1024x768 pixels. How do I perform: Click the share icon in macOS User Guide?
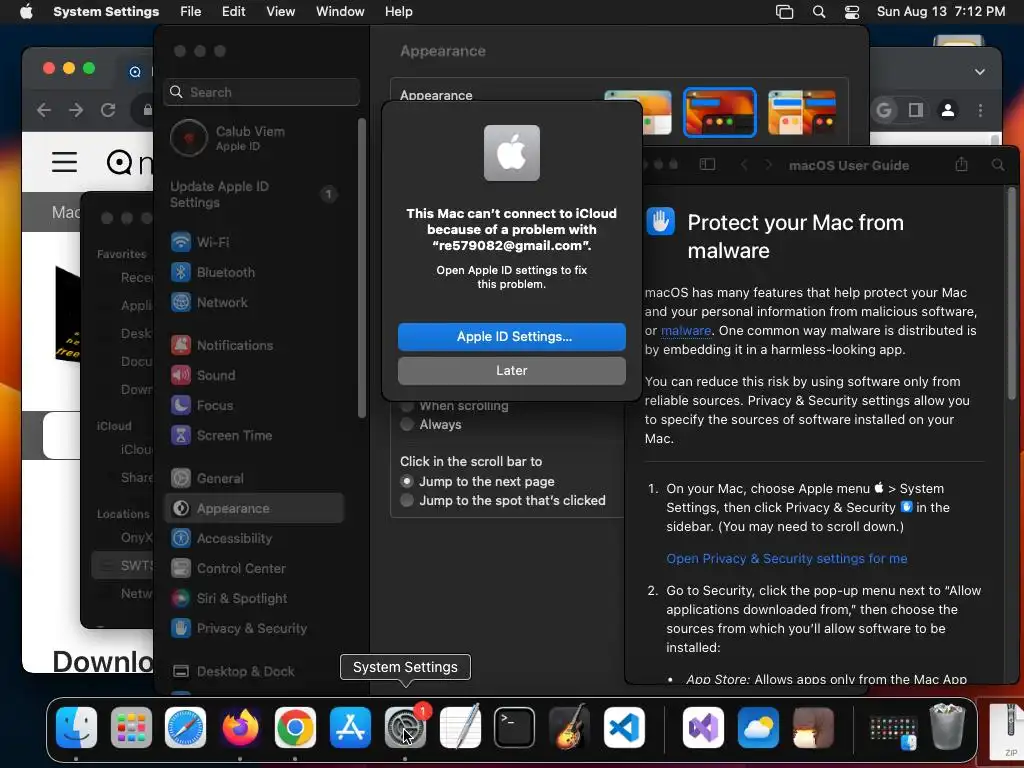coord(961,165)
